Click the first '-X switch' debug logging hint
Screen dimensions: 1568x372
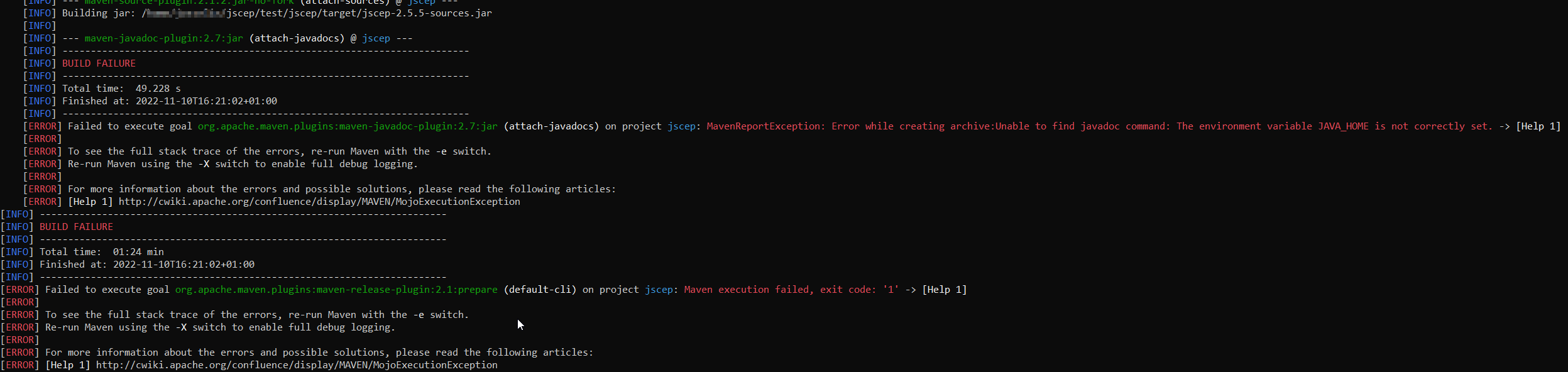(243, 164)
